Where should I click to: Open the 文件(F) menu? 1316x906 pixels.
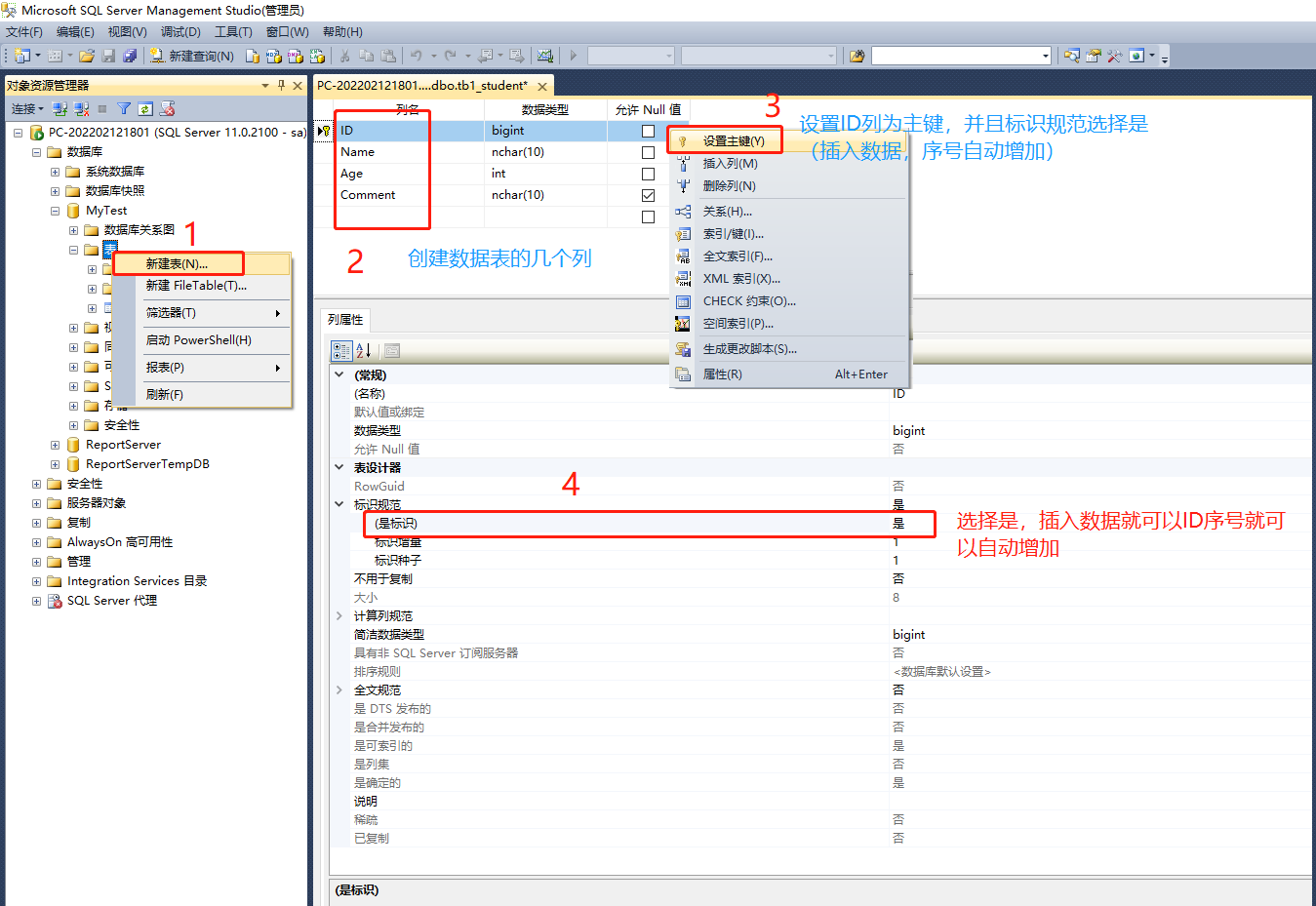(24, 32)
